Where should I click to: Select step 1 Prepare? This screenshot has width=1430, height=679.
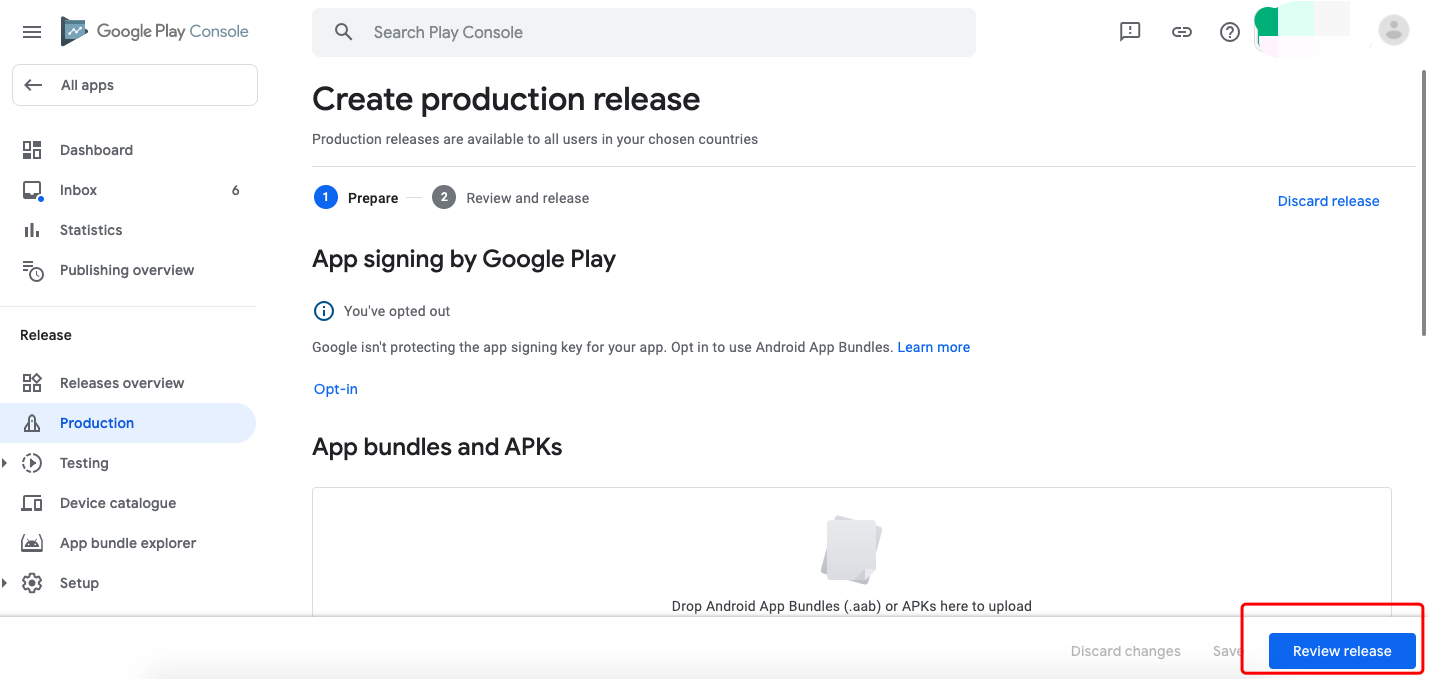(356, 198)
